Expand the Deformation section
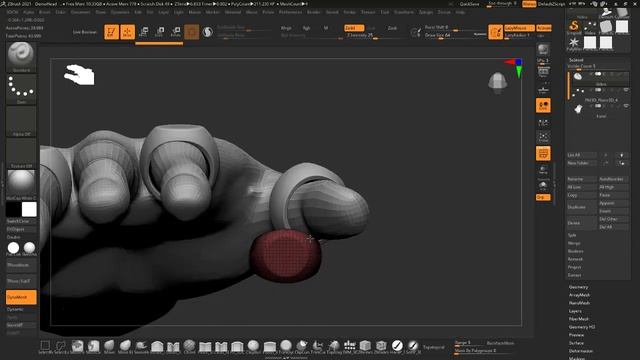The height and width of the screenshot is (360, 640). (x=581, y=351)
